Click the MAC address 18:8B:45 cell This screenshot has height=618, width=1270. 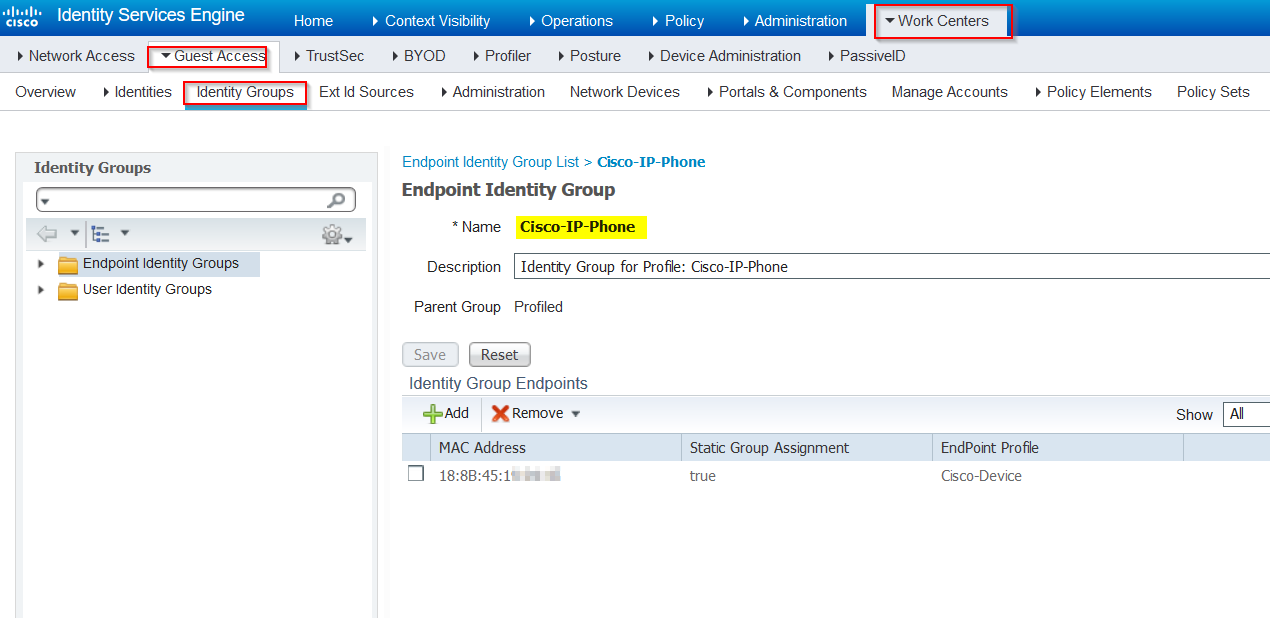[499, 476]
